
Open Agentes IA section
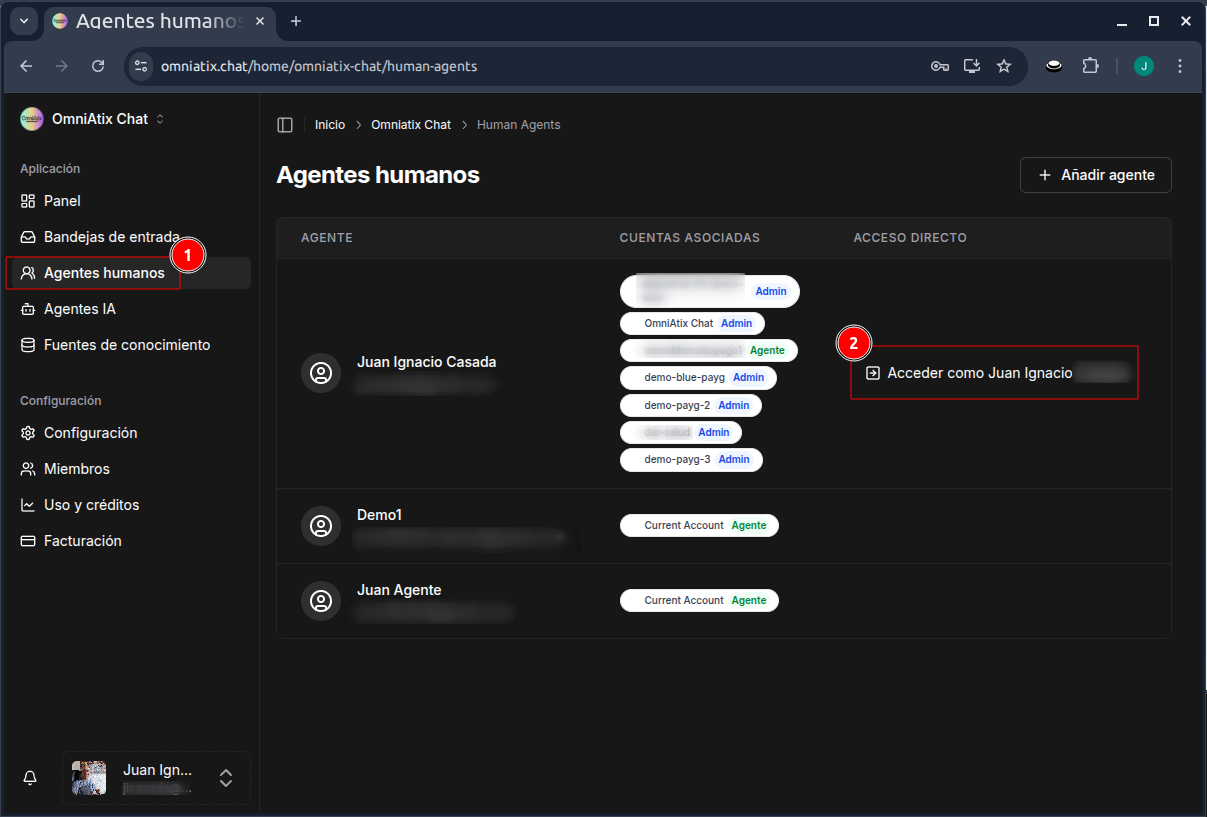coord(79,309)
